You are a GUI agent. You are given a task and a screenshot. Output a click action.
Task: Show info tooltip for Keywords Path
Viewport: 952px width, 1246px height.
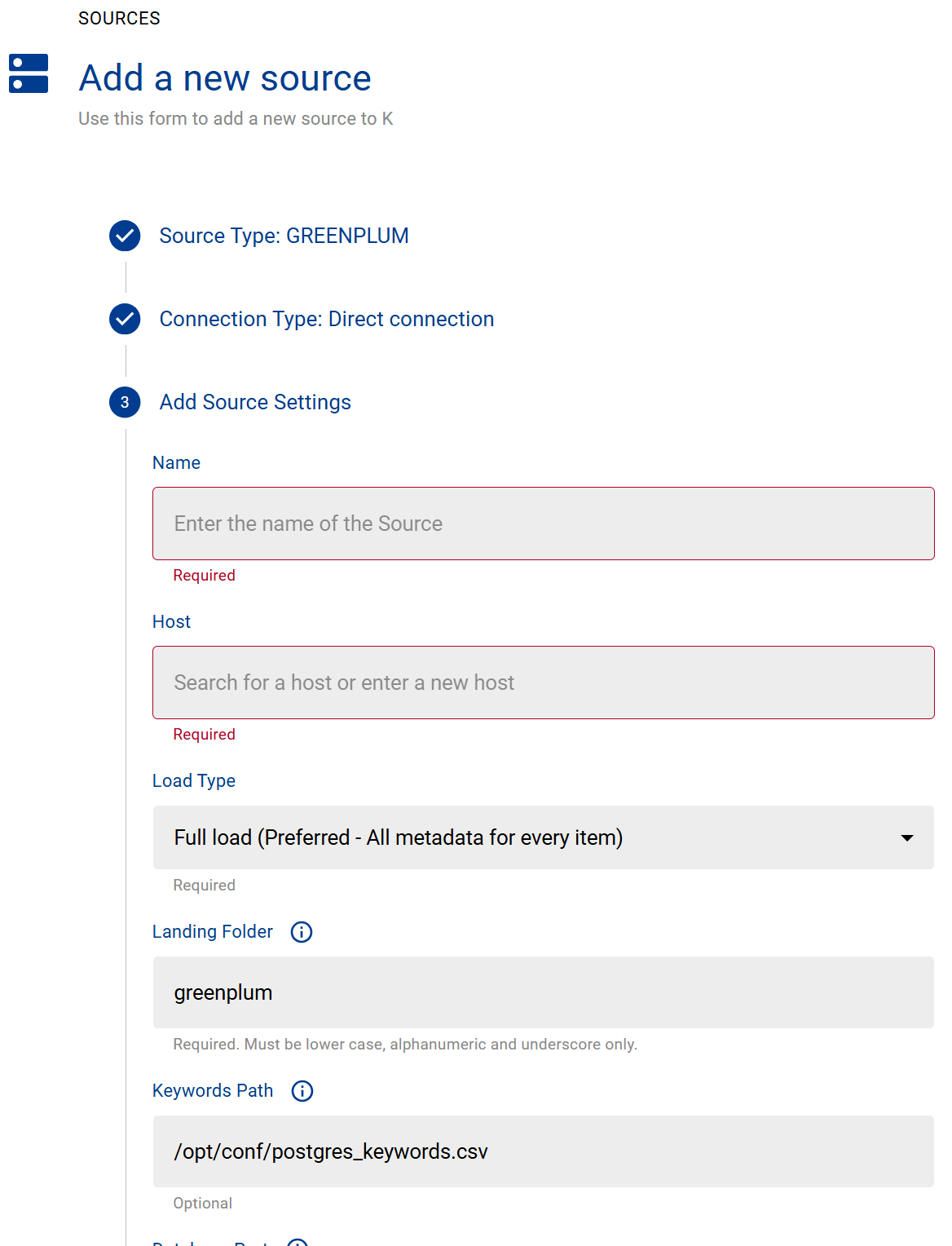(x=302, y=1091)
